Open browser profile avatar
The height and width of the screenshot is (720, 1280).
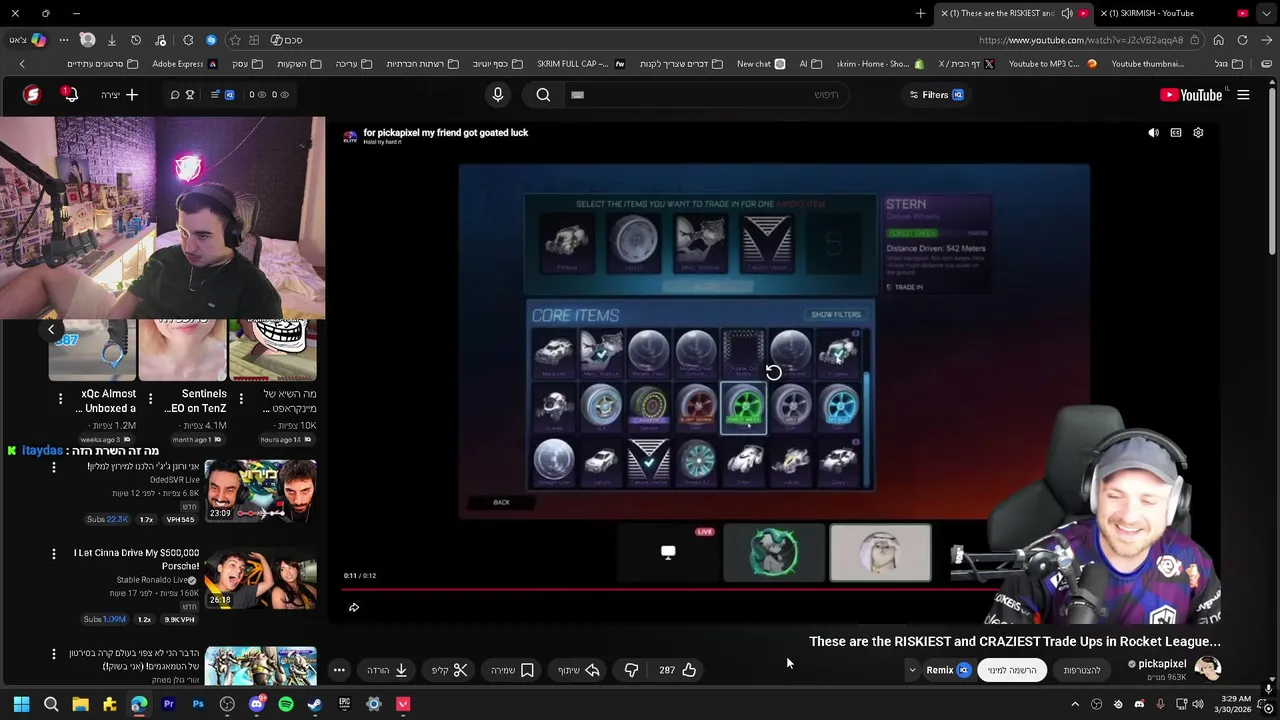[87, 40]
